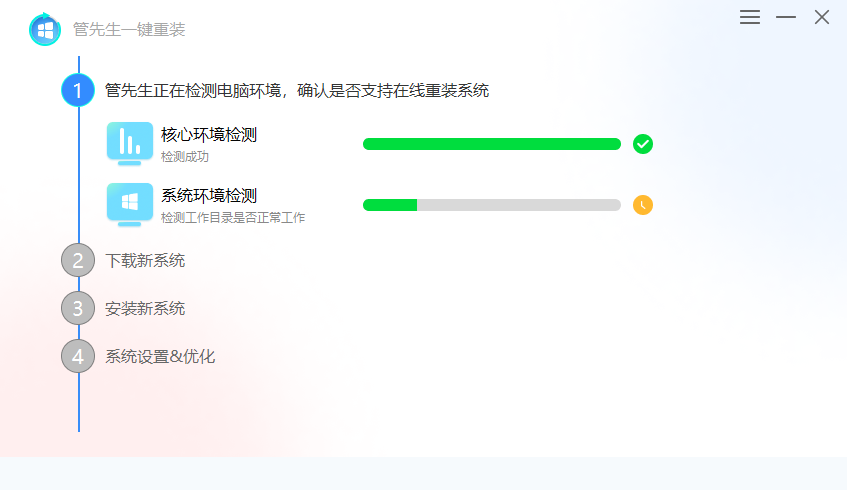
Task: Click the 管先生一键重装 title text
Action: tap(129, 29)
